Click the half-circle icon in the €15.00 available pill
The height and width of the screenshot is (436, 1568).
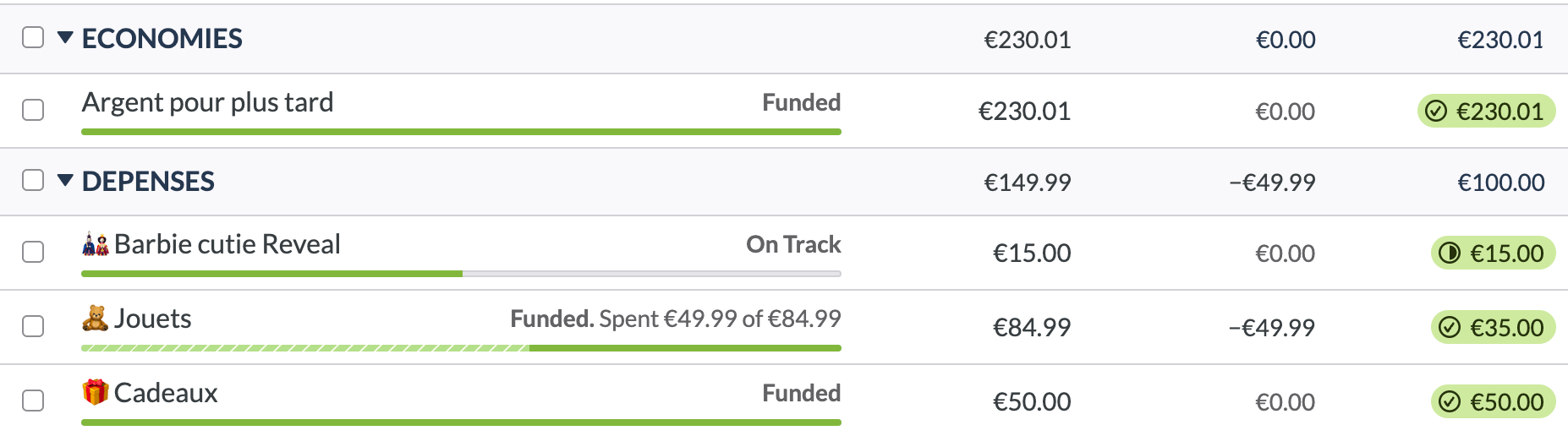point(1450,253)
